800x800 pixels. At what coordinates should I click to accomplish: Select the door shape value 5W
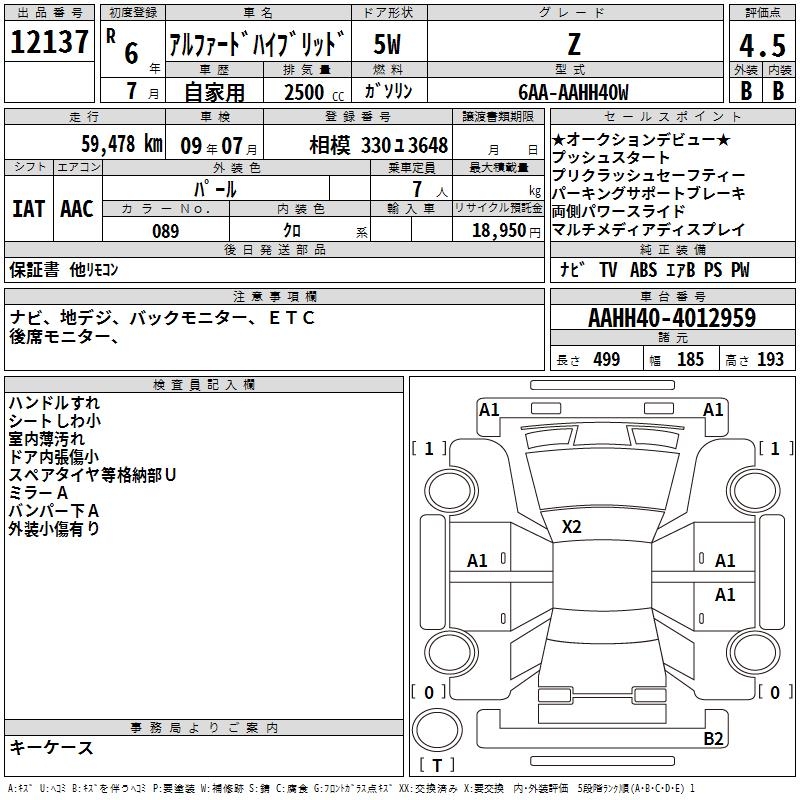[388, 44]
